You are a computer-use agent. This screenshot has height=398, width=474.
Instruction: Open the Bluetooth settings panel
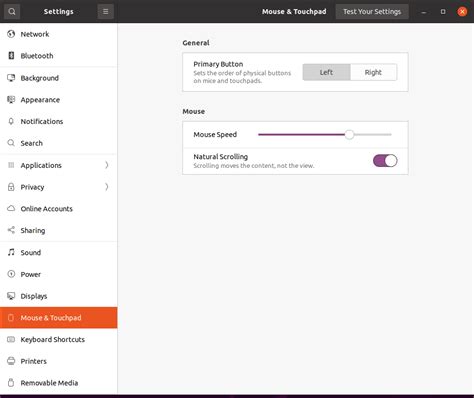(59, 56)
